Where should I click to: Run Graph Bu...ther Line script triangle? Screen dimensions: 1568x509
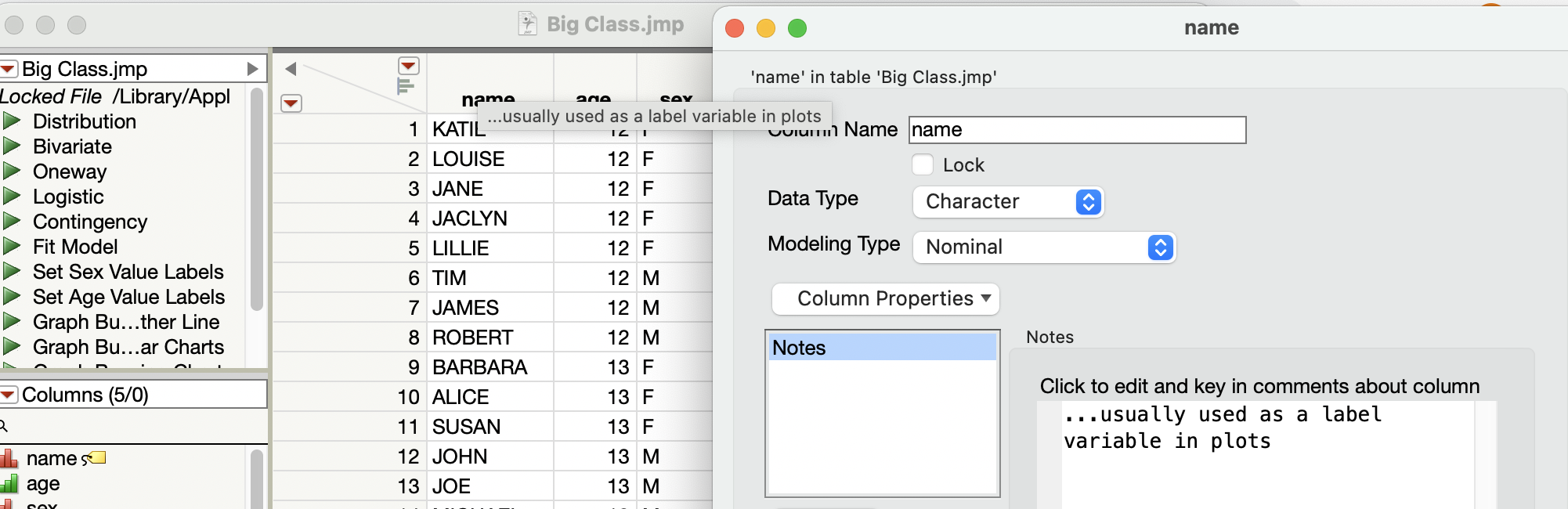(x=12, y=322)
